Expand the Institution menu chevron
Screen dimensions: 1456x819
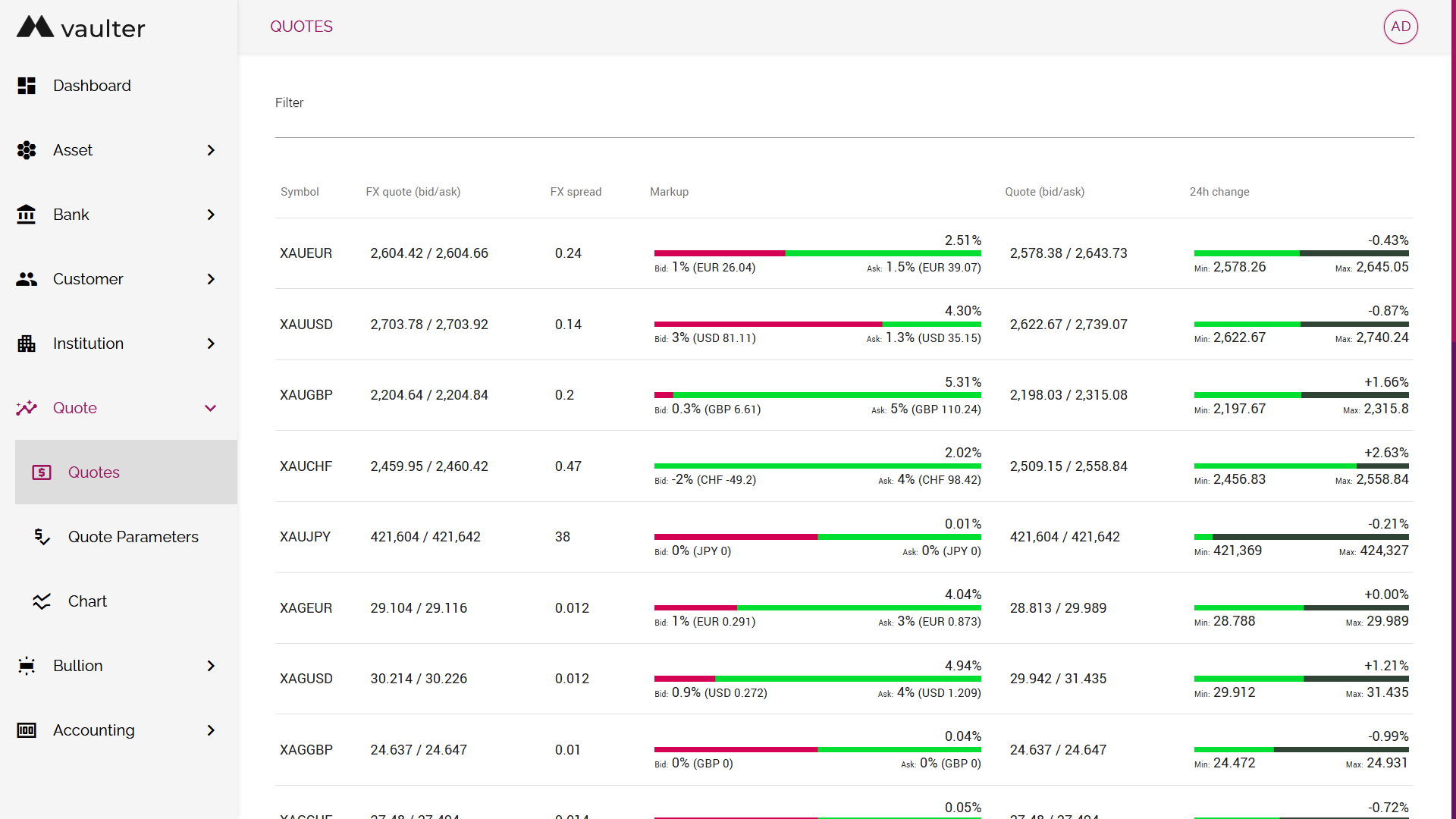point(211,344)
